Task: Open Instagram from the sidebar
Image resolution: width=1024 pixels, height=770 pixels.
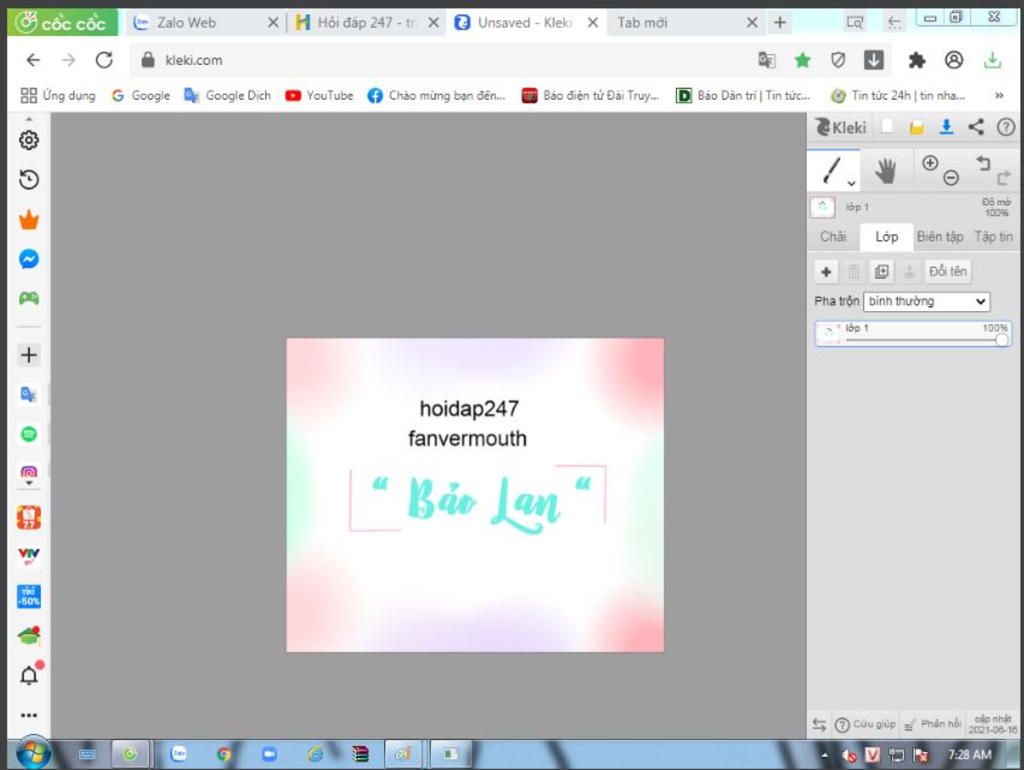Action: [29, 472]
